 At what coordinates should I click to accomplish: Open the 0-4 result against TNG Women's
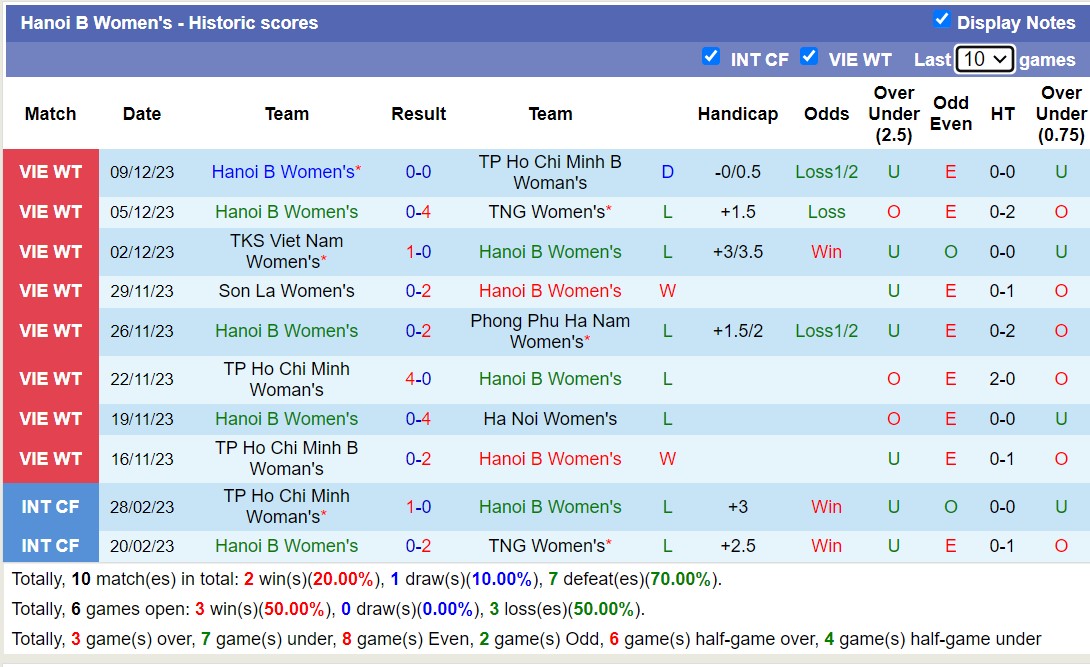click(x=418, y=212)
